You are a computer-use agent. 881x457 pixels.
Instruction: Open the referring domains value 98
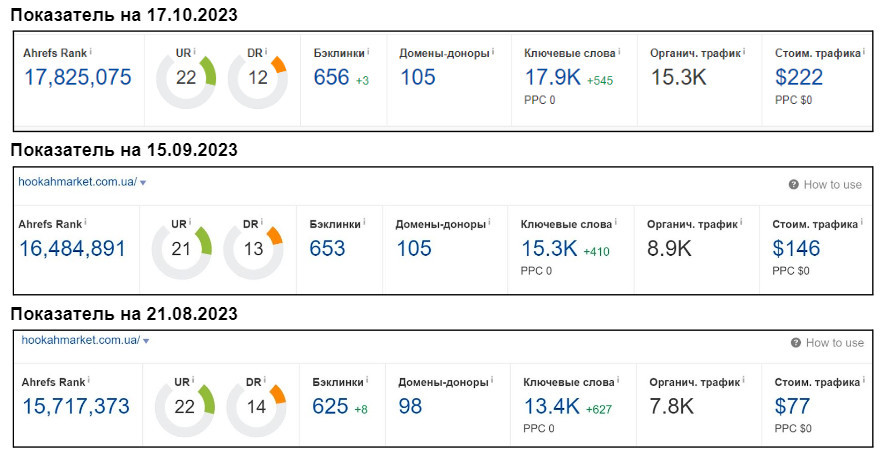(x=410, y=406)
